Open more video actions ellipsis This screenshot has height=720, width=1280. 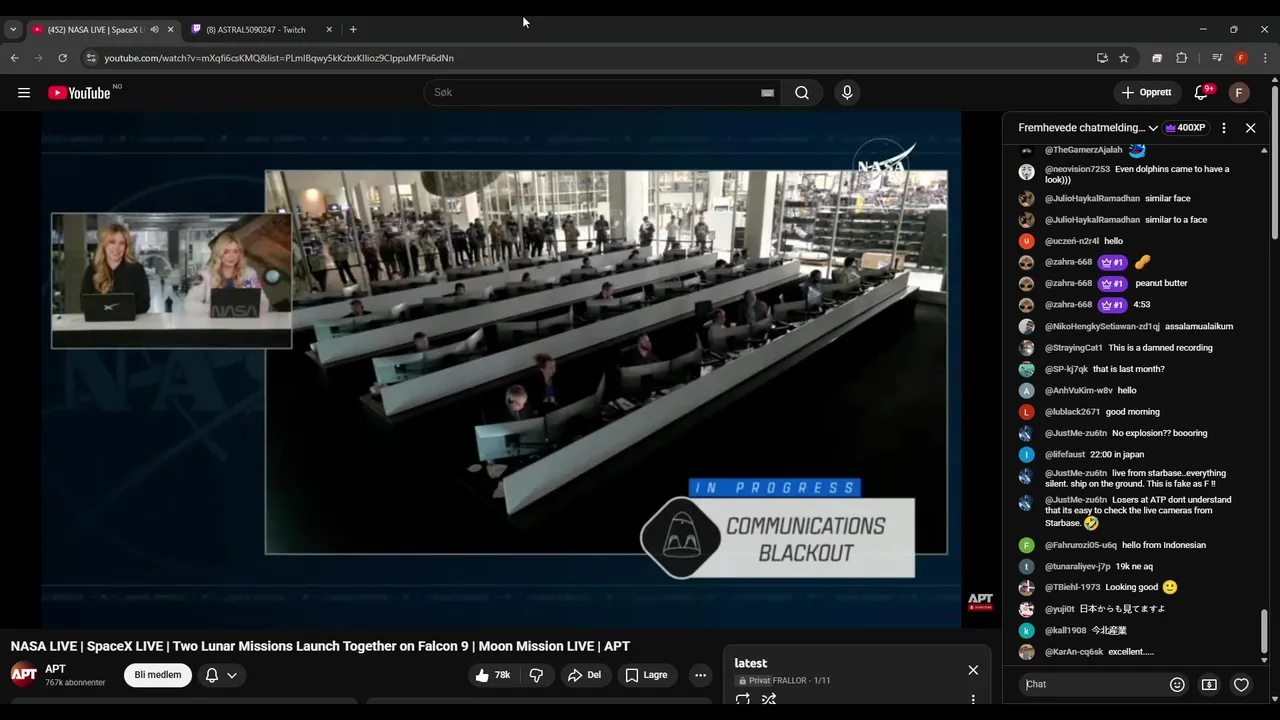(x=700, y=675)
